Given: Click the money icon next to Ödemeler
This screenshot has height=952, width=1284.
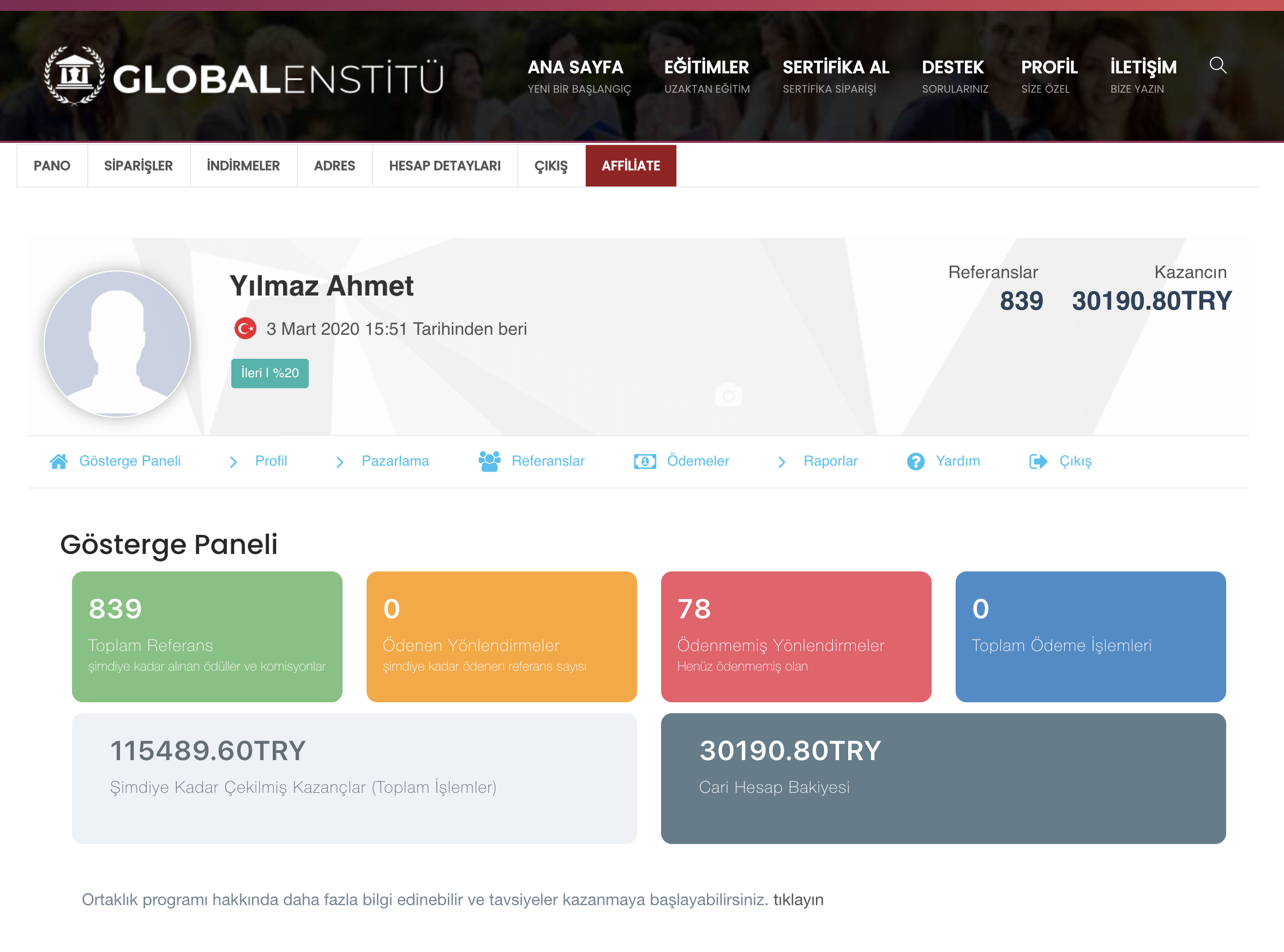Looking at the screenshot, I should 645,461.
